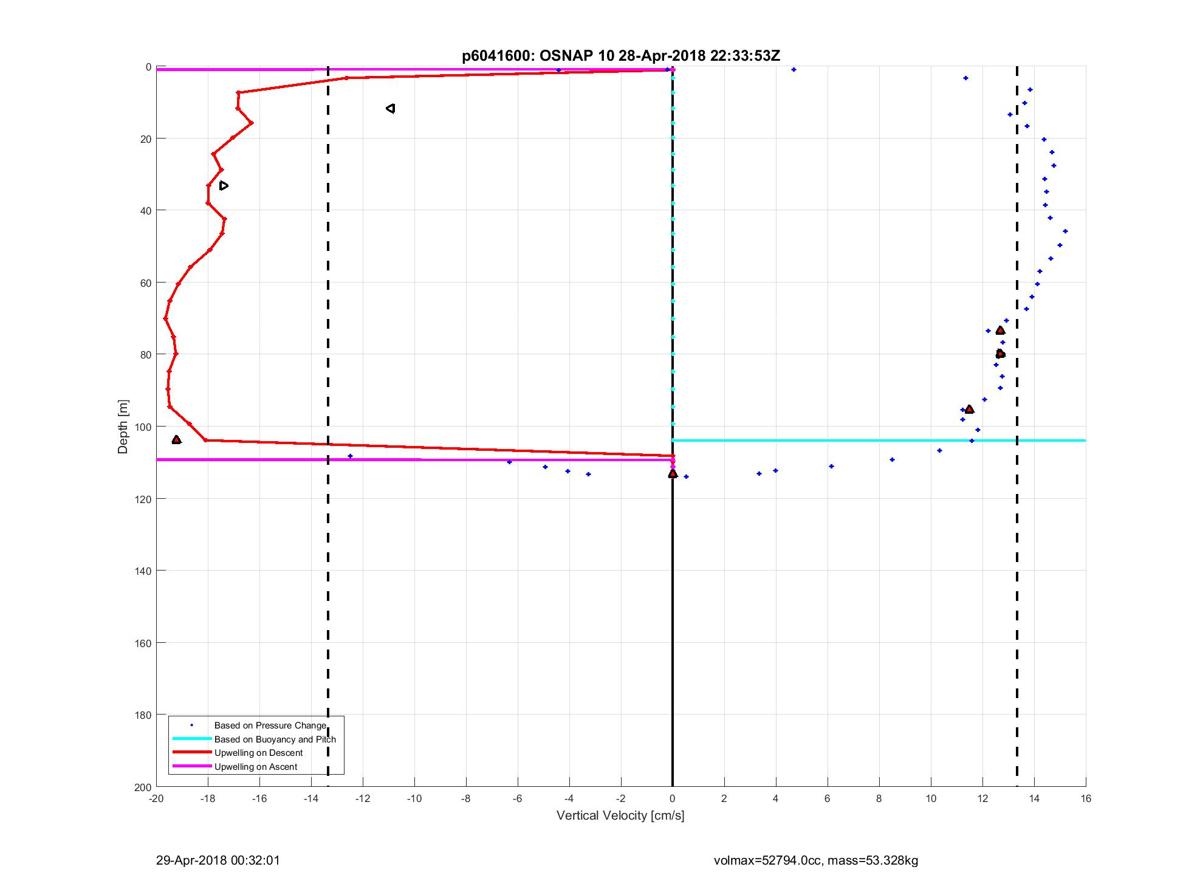This screenshot has width=1200, height=885.
Task: Click the x-axis tick label '16'
Action: tap(1086, 799)
